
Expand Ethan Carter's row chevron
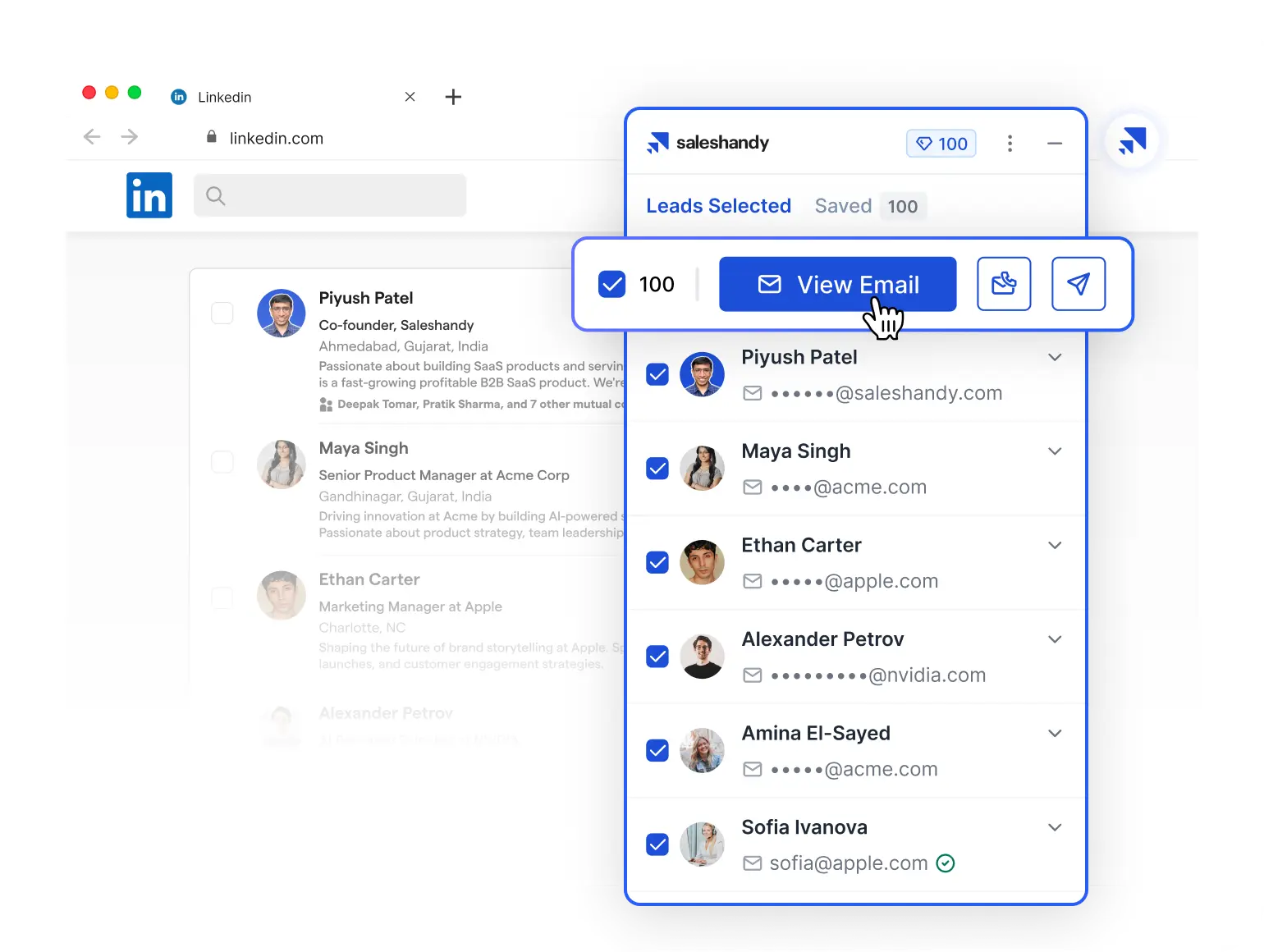(x=1055, y=545)
